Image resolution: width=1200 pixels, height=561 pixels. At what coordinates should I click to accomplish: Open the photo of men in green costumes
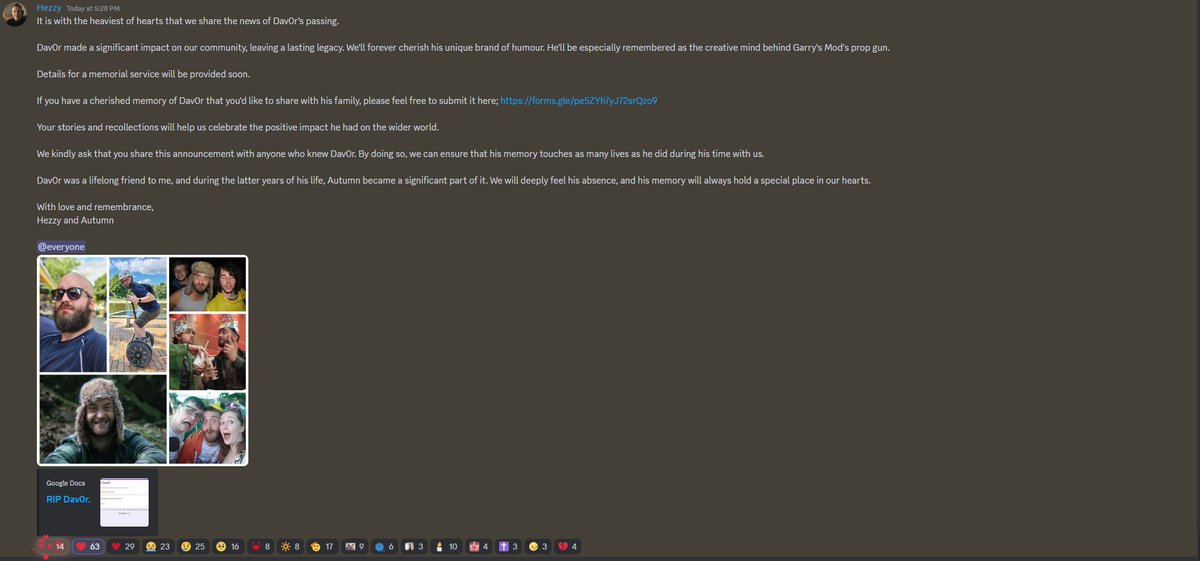tap(207, 352)
